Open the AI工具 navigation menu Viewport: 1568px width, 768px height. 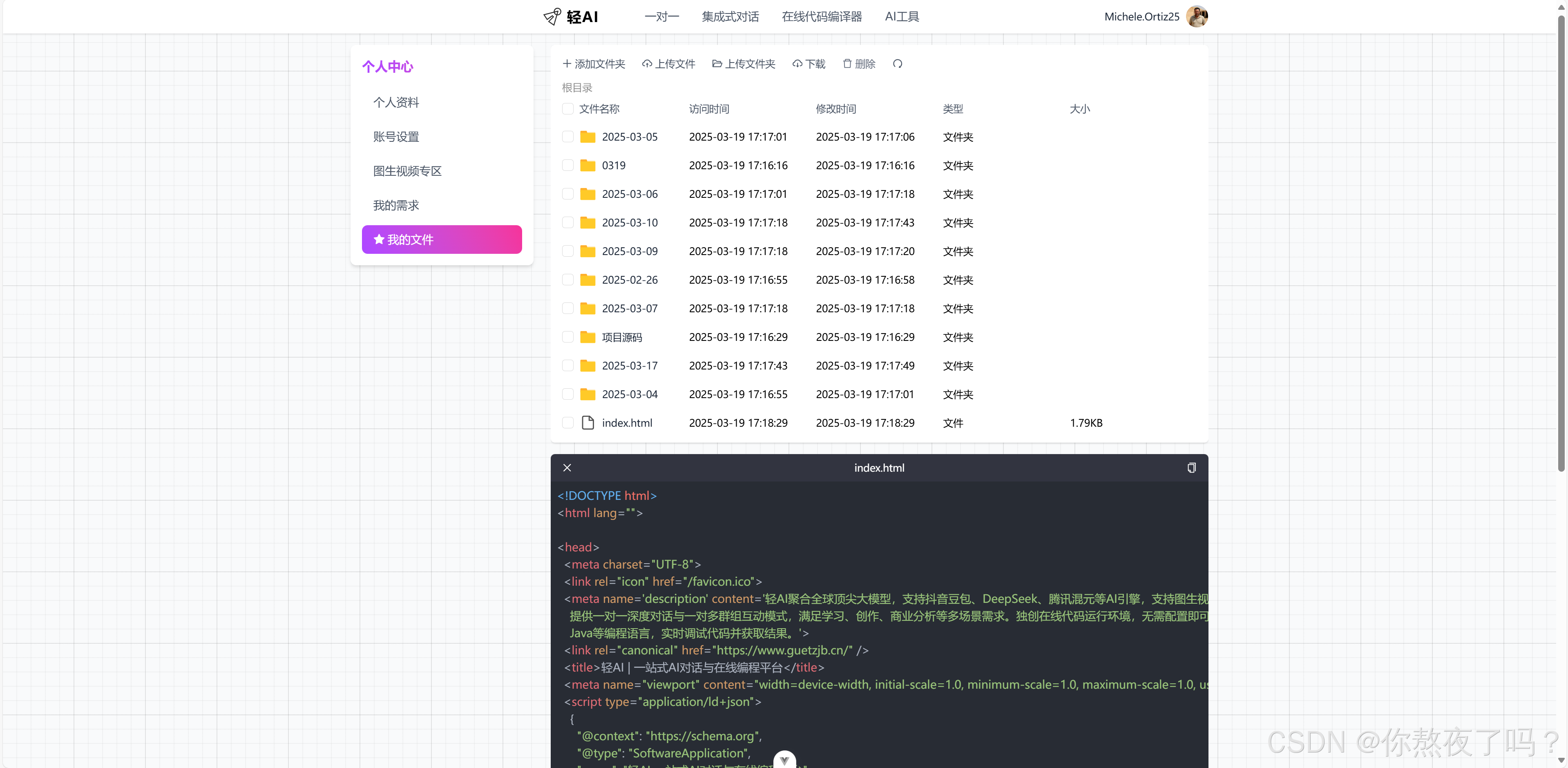[x=902, y=16]
